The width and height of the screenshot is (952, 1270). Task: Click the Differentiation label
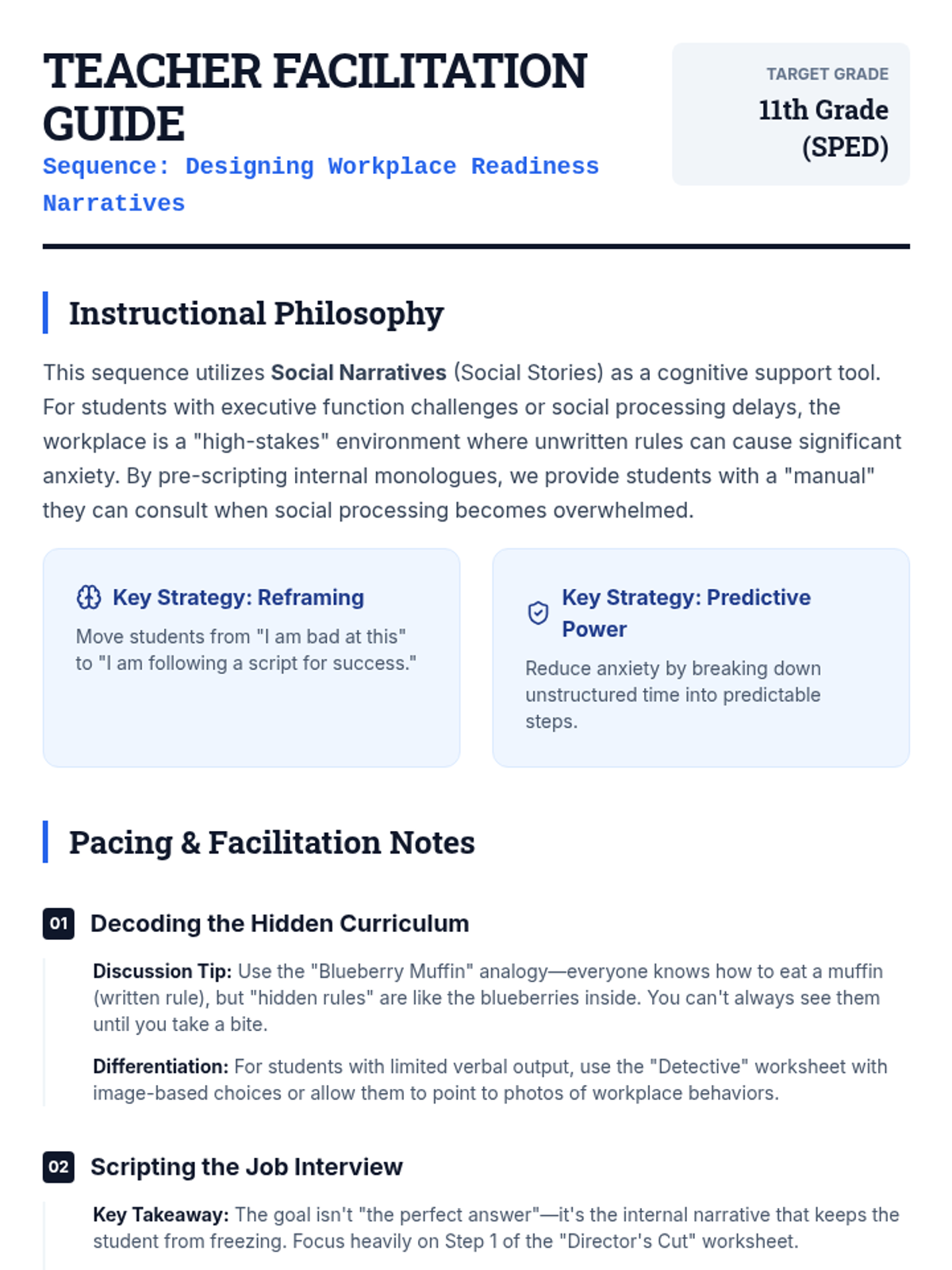pyautogui.click(x=160, y=1067)
